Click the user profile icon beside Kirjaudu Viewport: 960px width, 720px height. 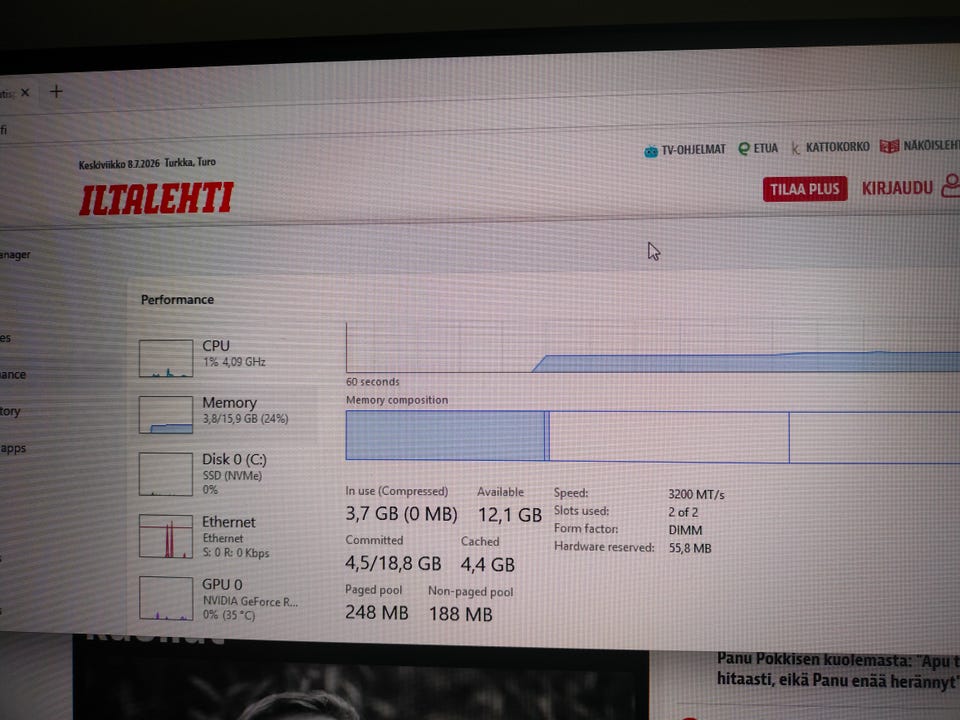(951, 186)
